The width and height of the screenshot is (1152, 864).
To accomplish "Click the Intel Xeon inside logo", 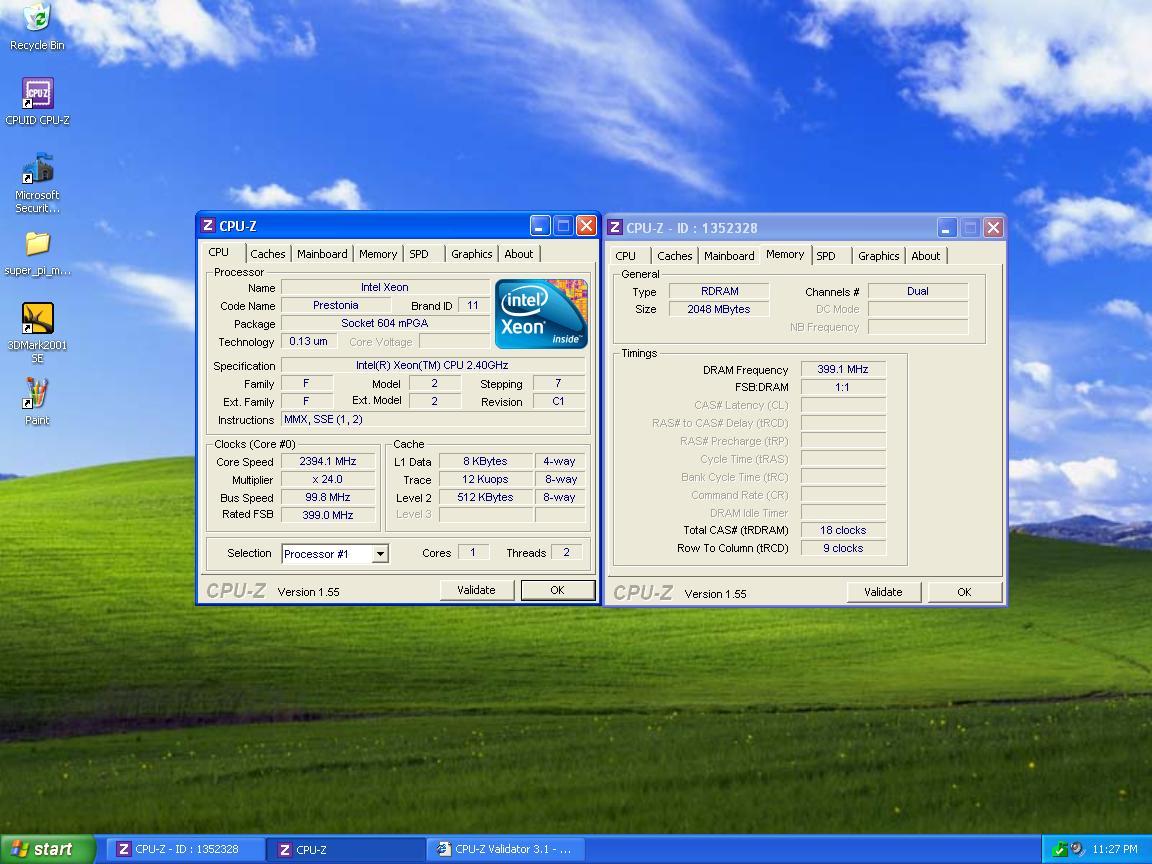I will [541, 314].
